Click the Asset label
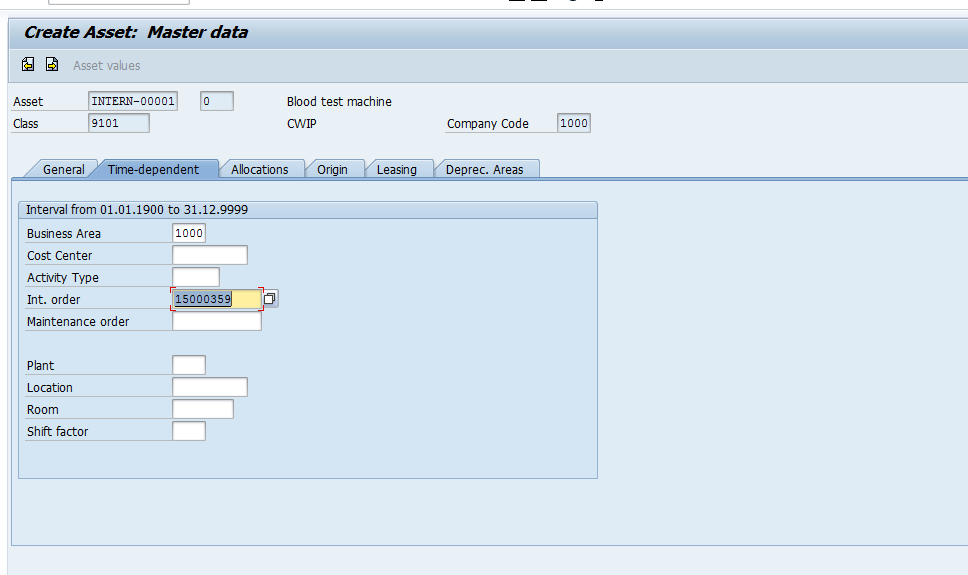This screenshot has width=968, height=575. point(28,102)
